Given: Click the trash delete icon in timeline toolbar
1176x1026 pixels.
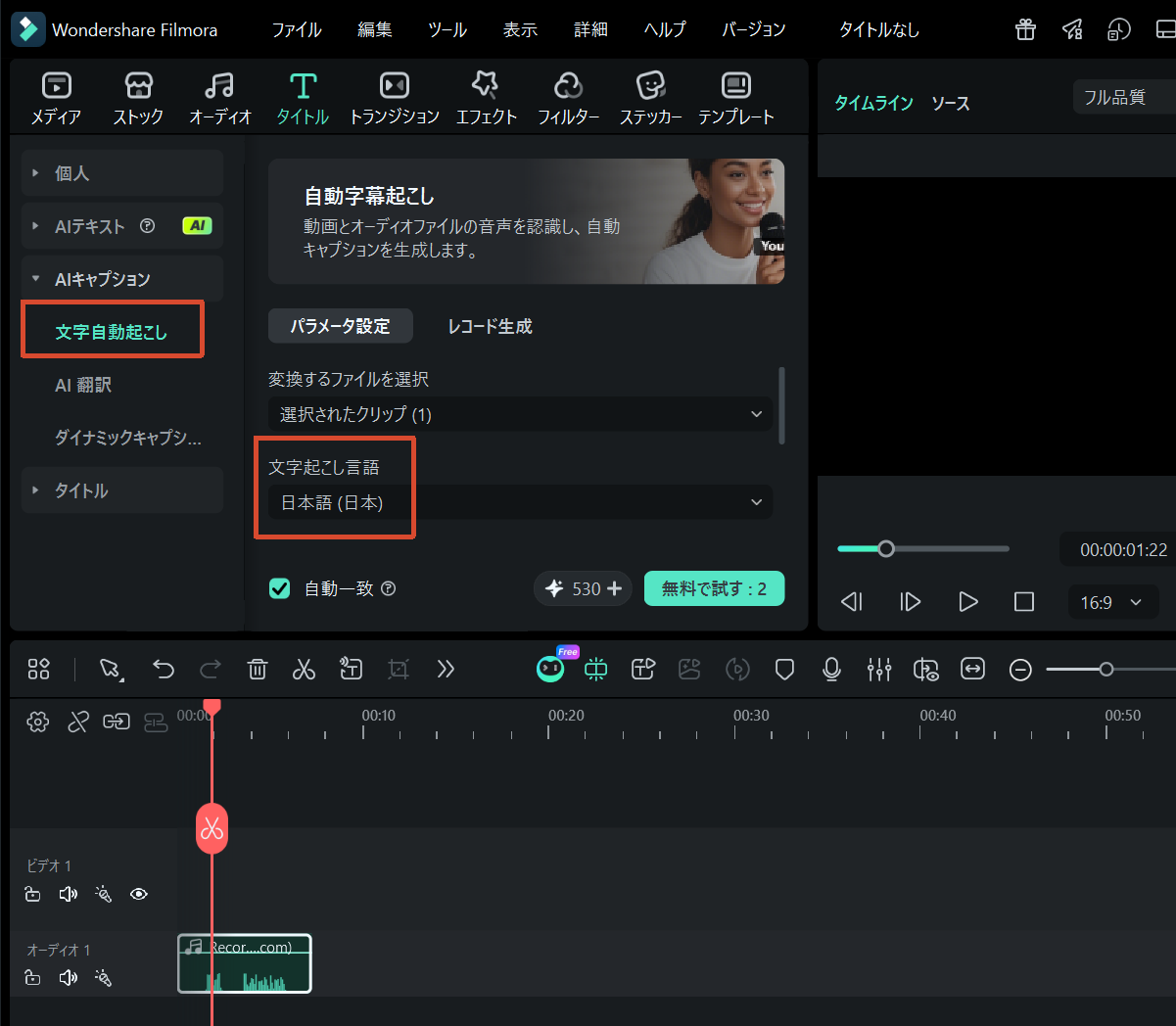Looking at the screenshot, I should (258, 669).
